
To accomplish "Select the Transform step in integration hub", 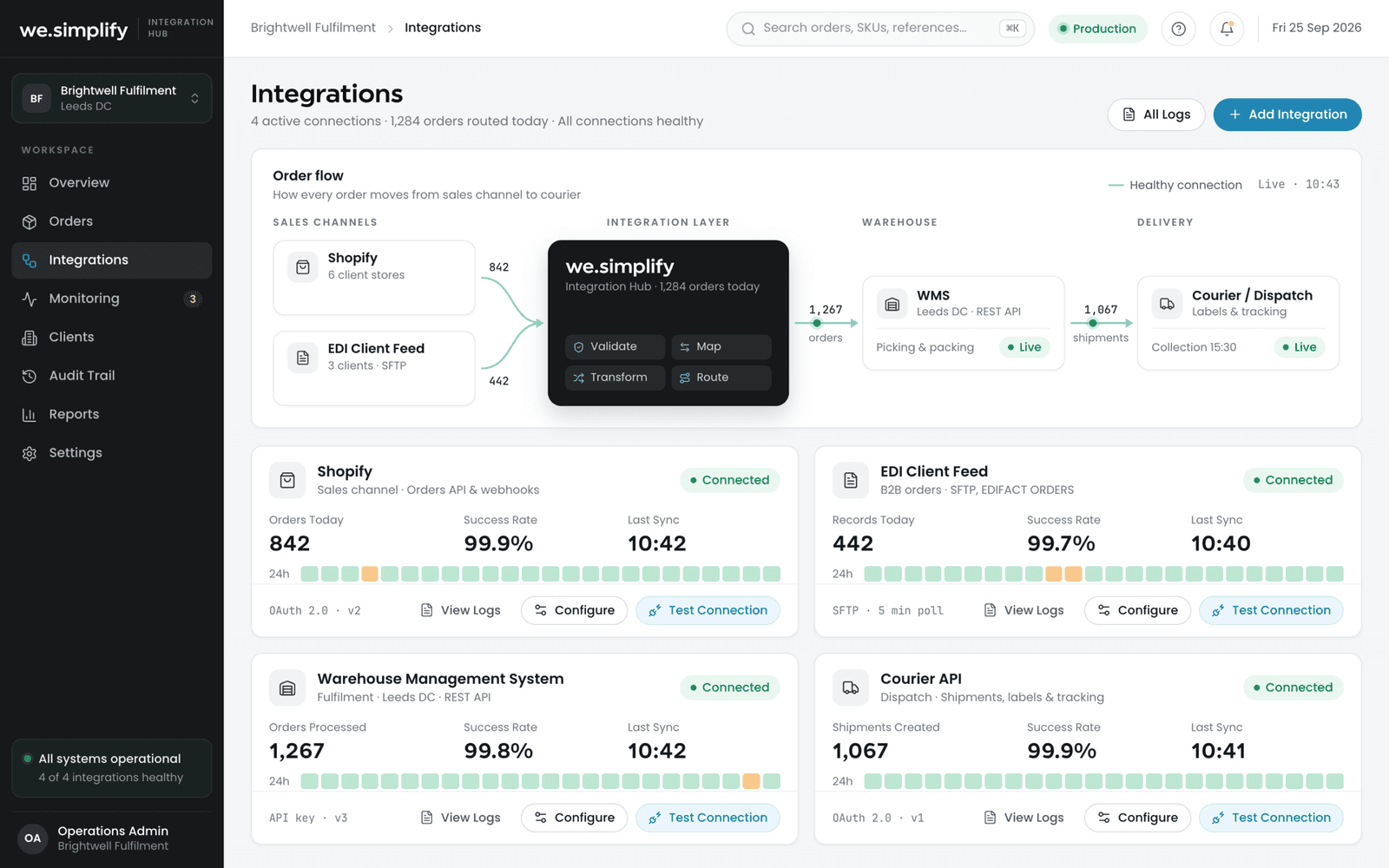I will 616,378.
